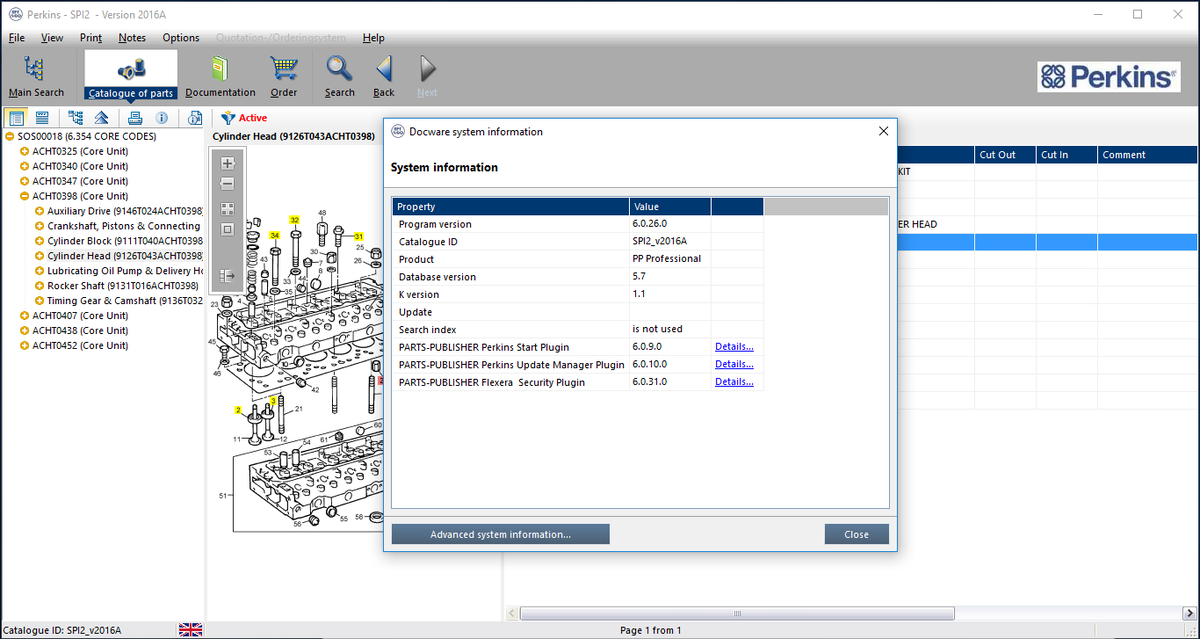
Task: Toggle the tree list view button
Action: (17, 118)
